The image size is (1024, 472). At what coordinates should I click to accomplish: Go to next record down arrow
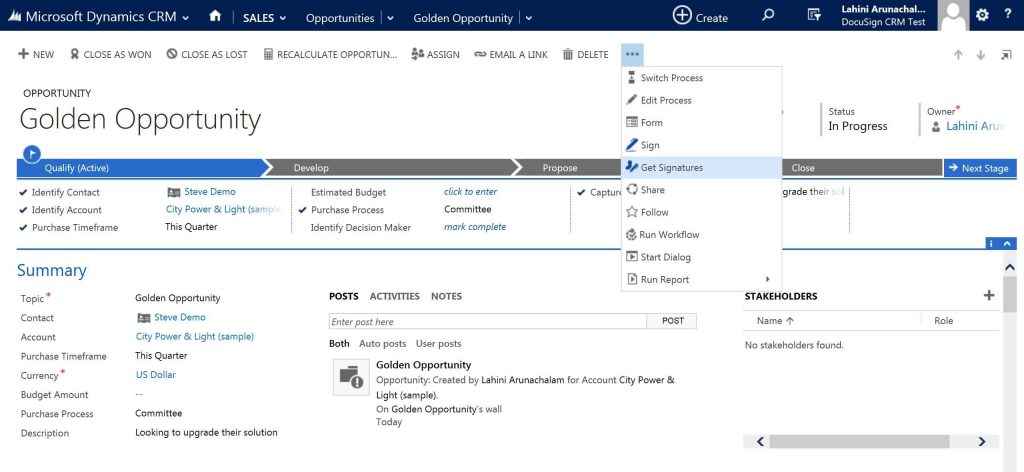click(981, 55)
